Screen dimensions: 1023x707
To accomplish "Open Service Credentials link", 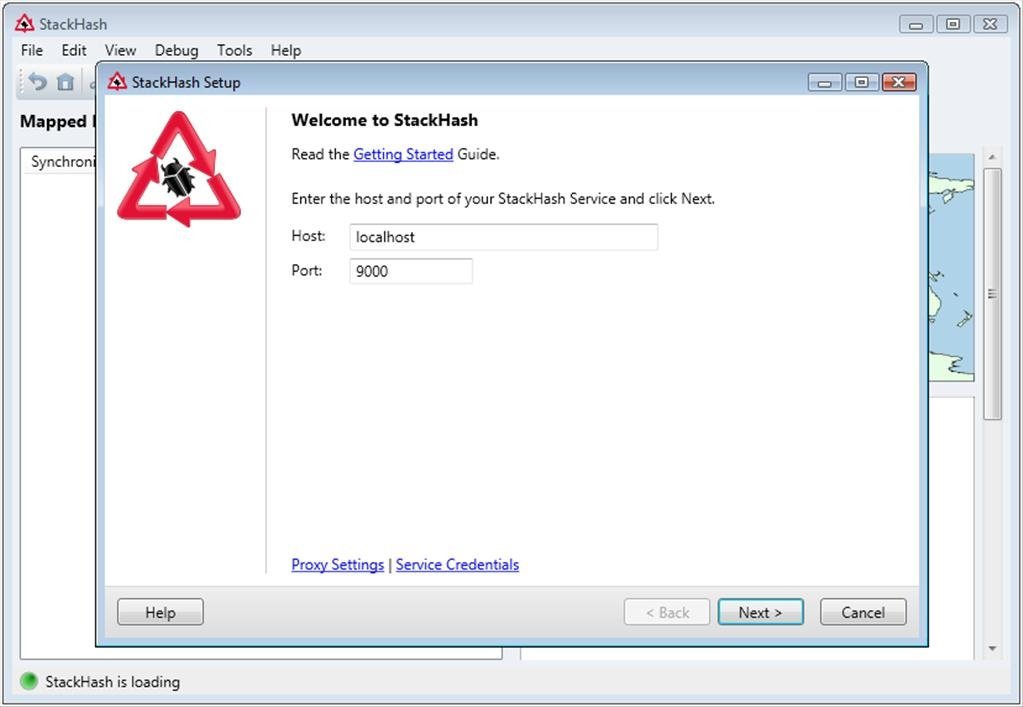I will (457, 565).
